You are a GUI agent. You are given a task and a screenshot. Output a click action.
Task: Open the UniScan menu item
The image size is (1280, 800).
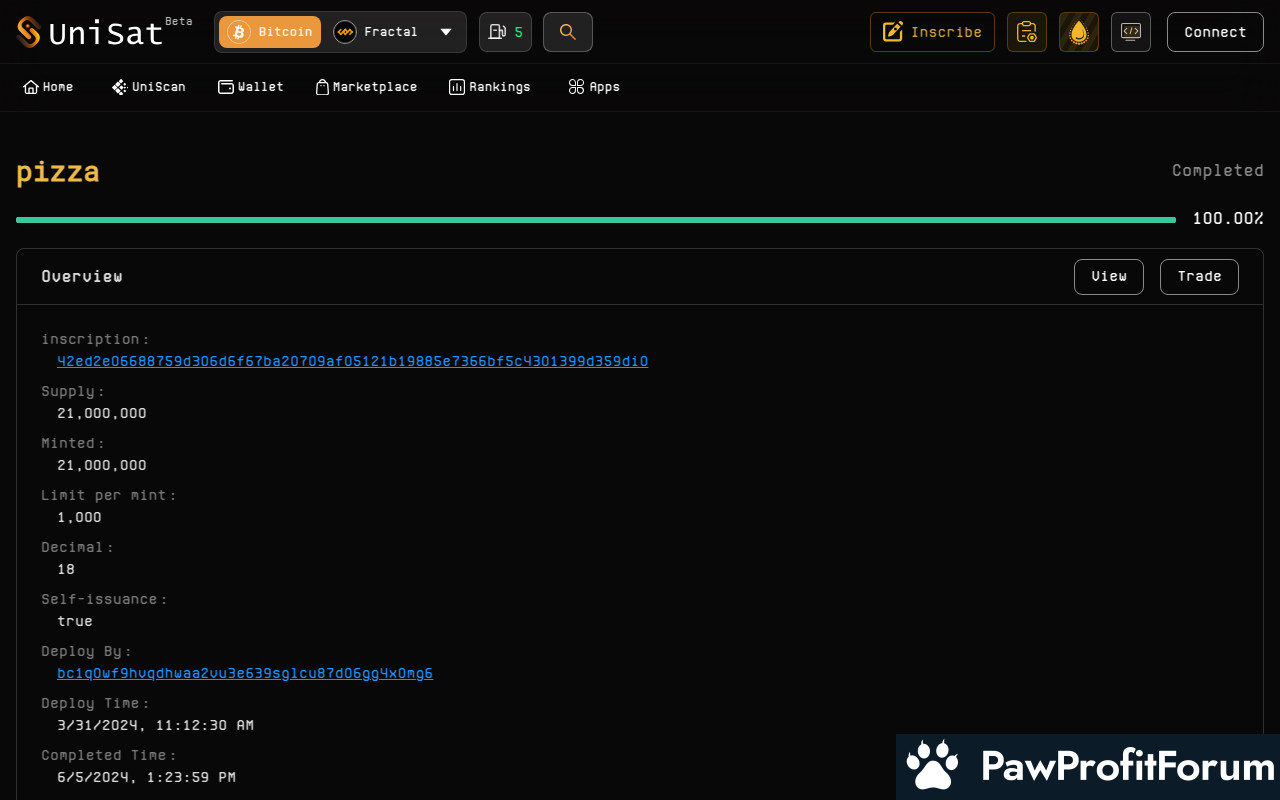coord(149,87)
